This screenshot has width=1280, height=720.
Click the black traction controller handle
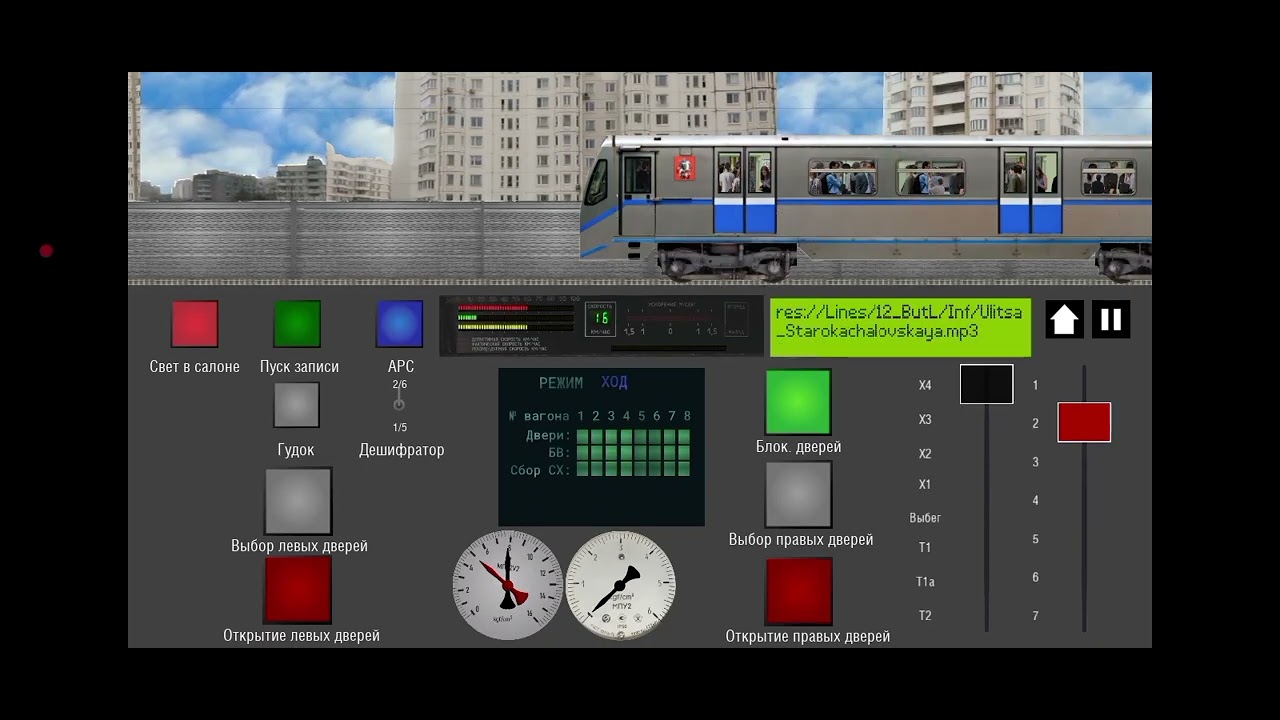[x=987, y=384]
